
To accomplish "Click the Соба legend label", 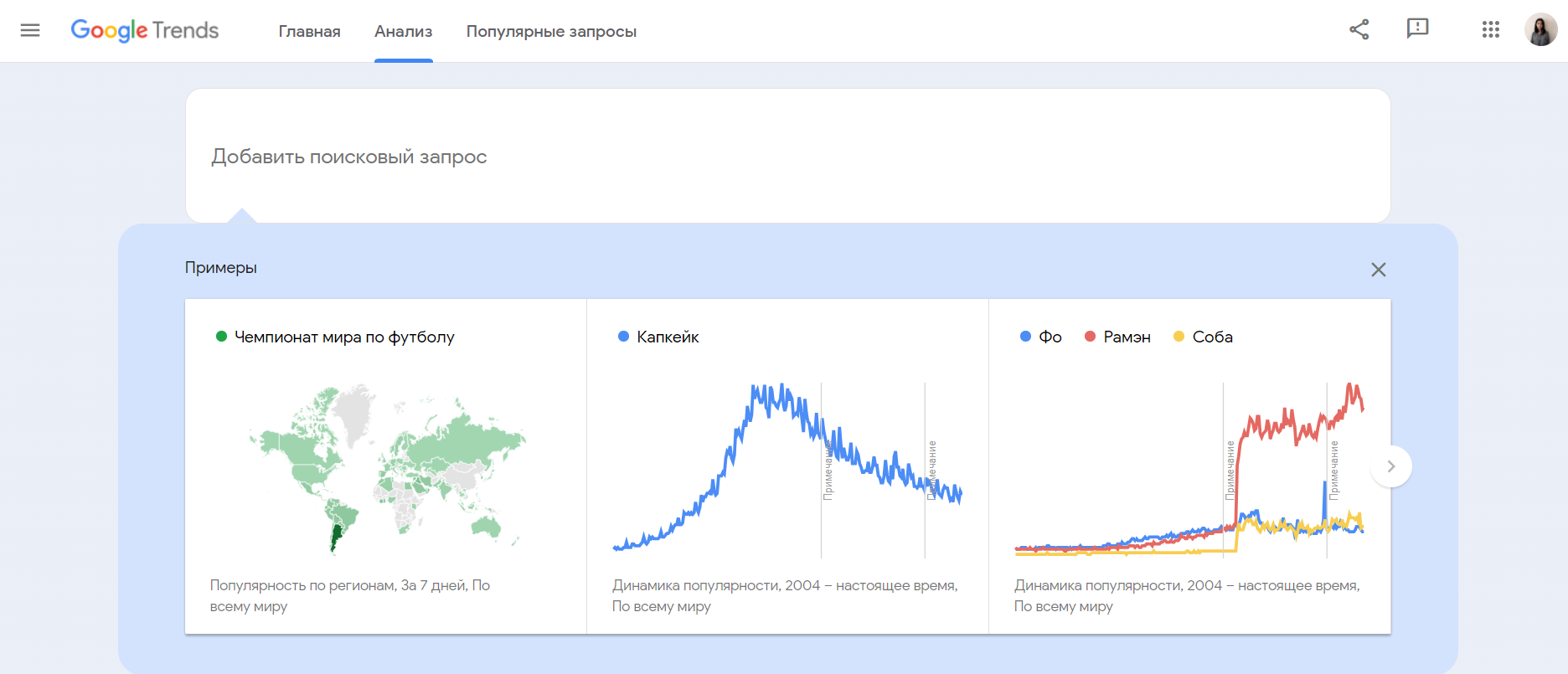I will (1212, 337).
